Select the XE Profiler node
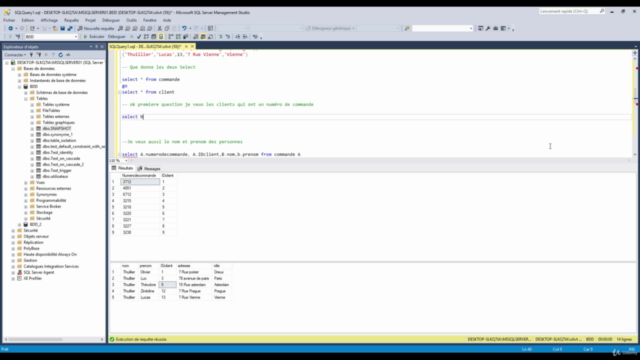640x360 pixels. [x=33, y=278]
